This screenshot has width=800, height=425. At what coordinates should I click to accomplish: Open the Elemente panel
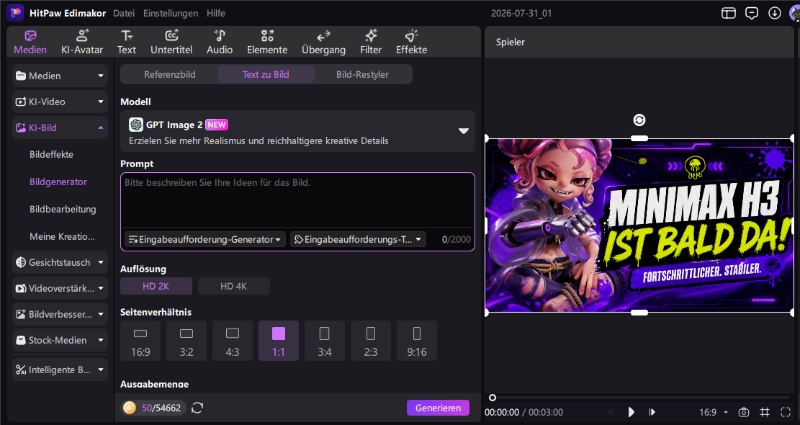click(267, 42)
